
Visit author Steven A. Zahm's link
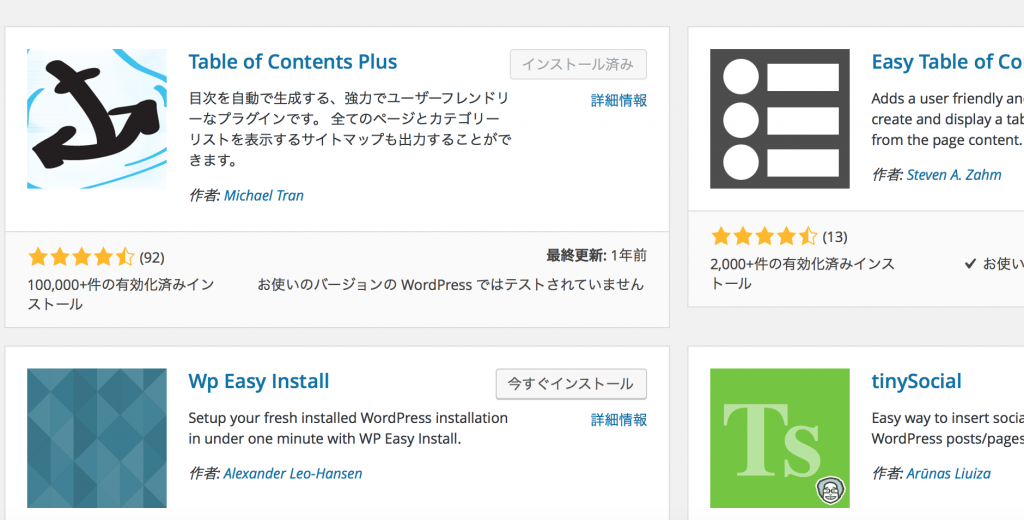[953, 175]
